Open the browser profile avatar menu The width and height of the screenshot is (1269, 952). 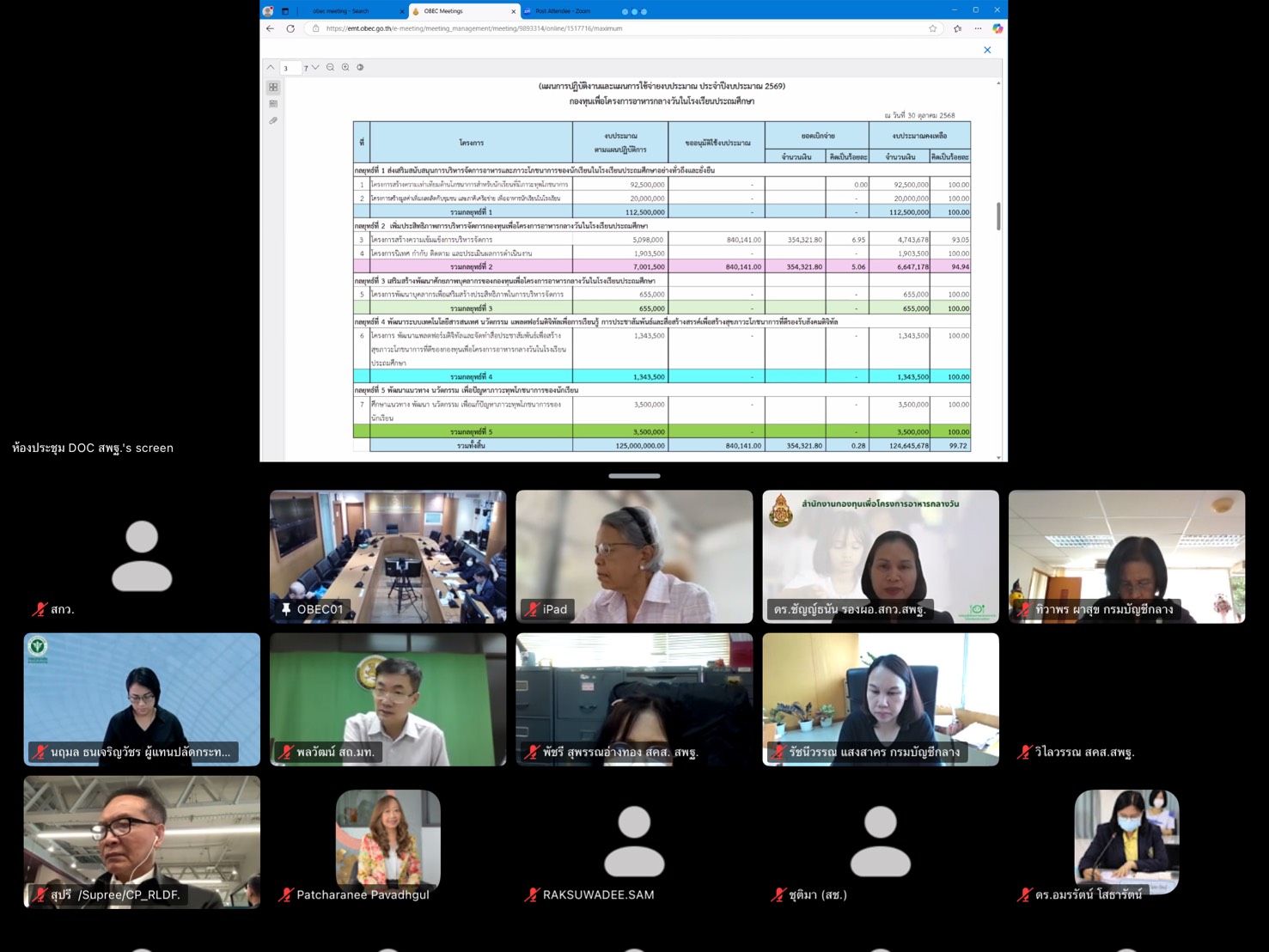click(268, 11)
